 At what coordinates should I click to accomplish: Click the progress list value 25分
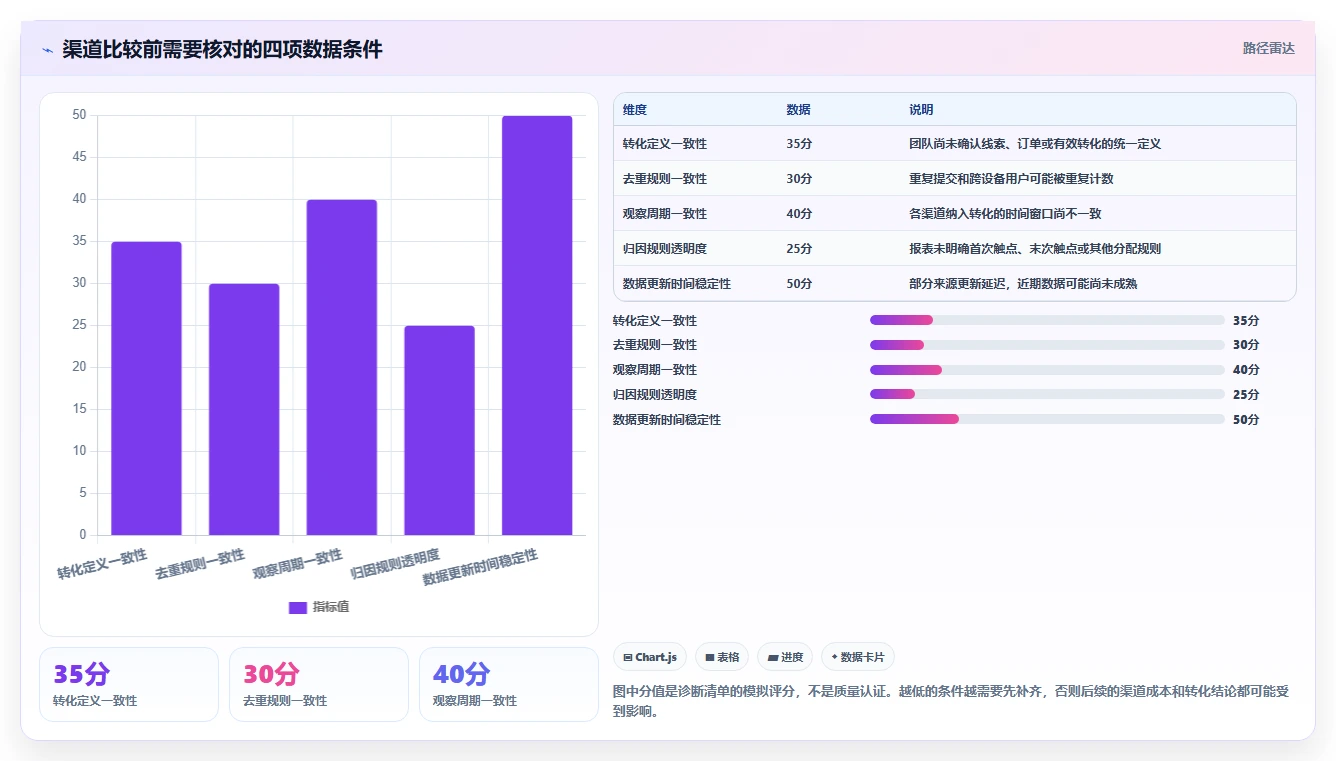pyautogui.click(x=1246, y=395)
